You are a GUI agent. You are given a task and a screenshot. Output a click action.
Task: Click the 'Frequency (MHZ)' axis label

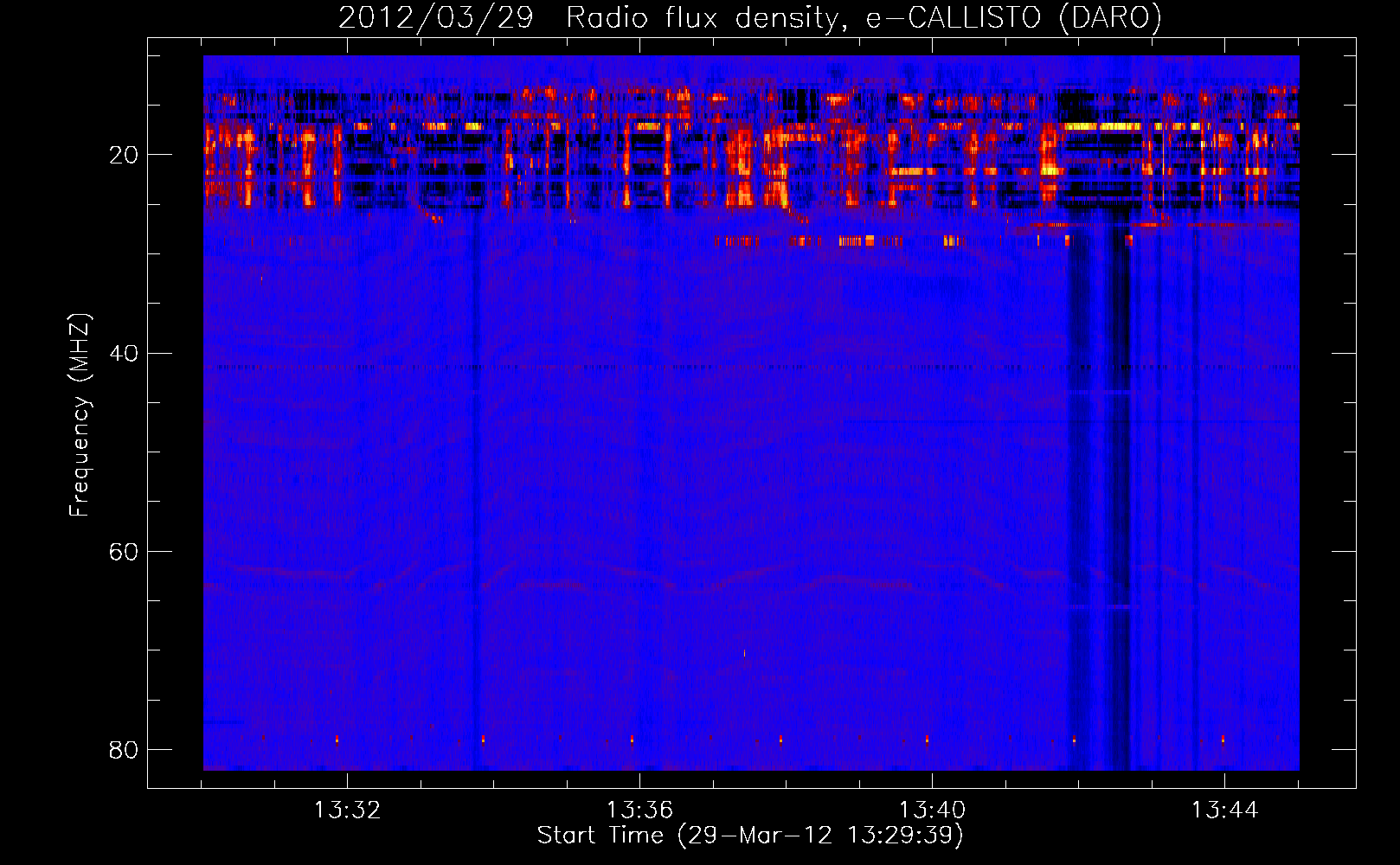tap(79, 415)
